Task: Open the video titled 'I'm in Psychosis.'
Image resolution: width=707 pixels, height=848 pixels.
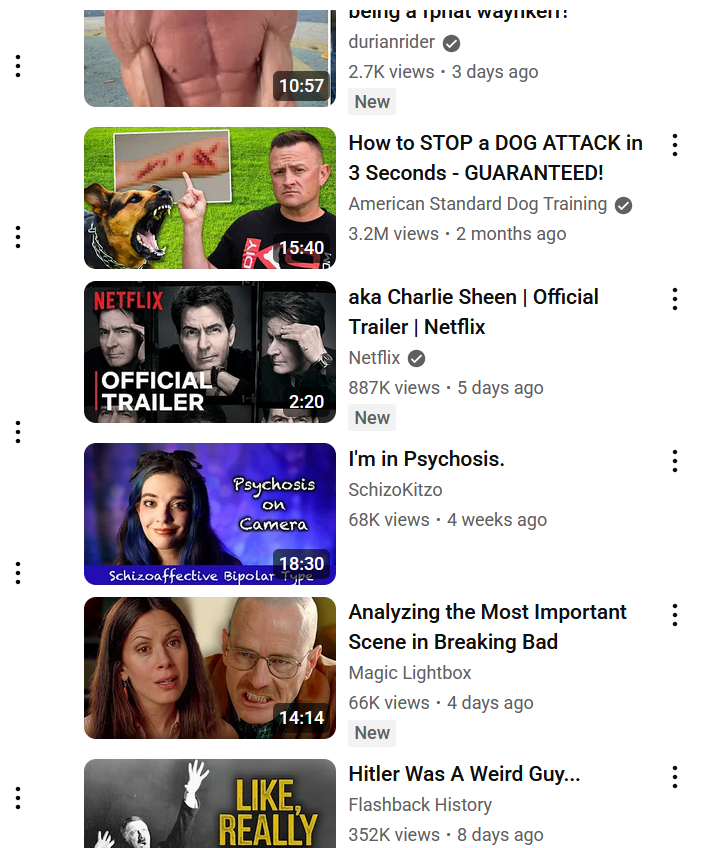Action: (426, 459)
